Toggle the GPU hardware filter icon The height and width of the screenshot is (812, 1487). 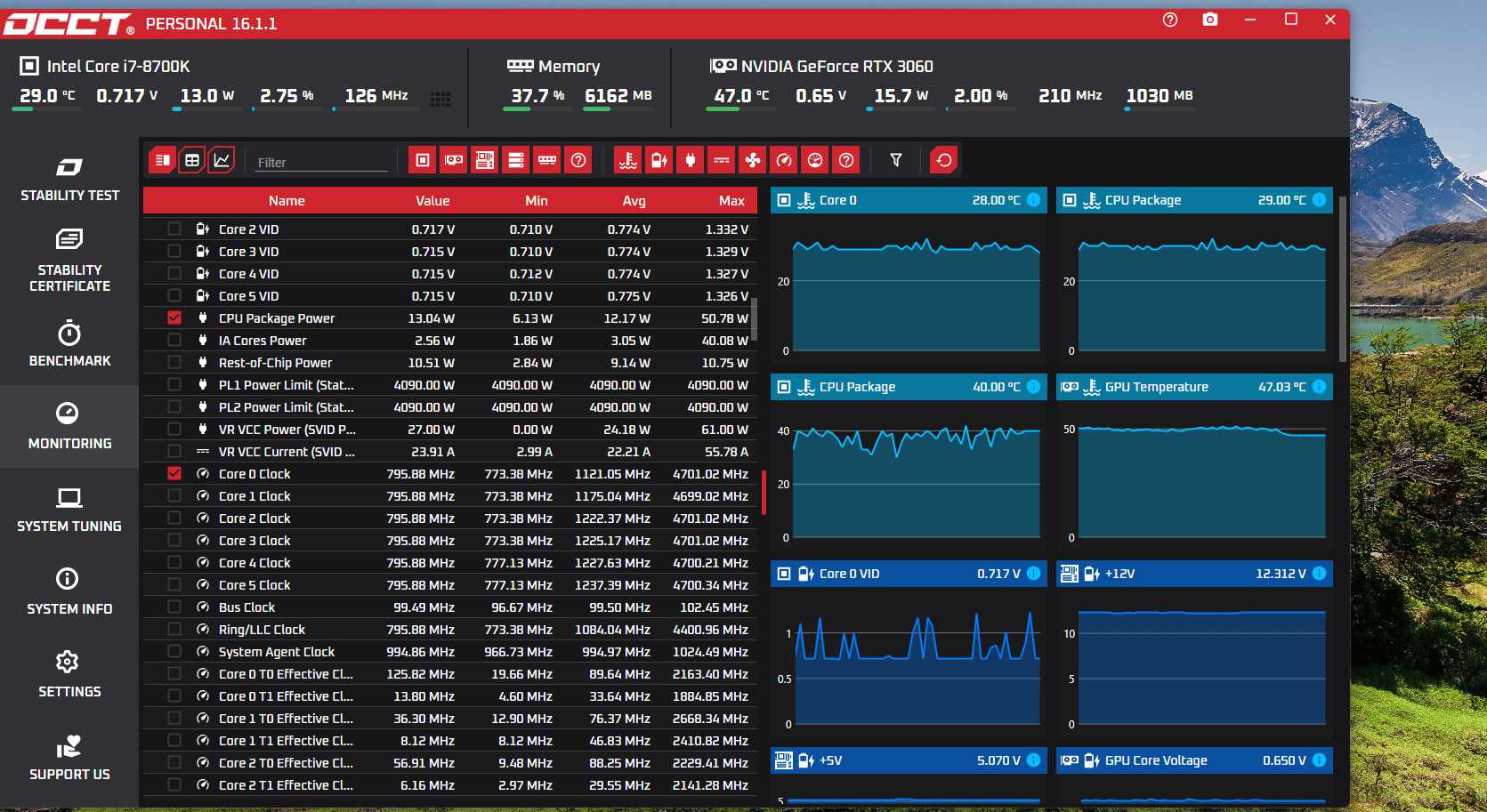[454, 160]
